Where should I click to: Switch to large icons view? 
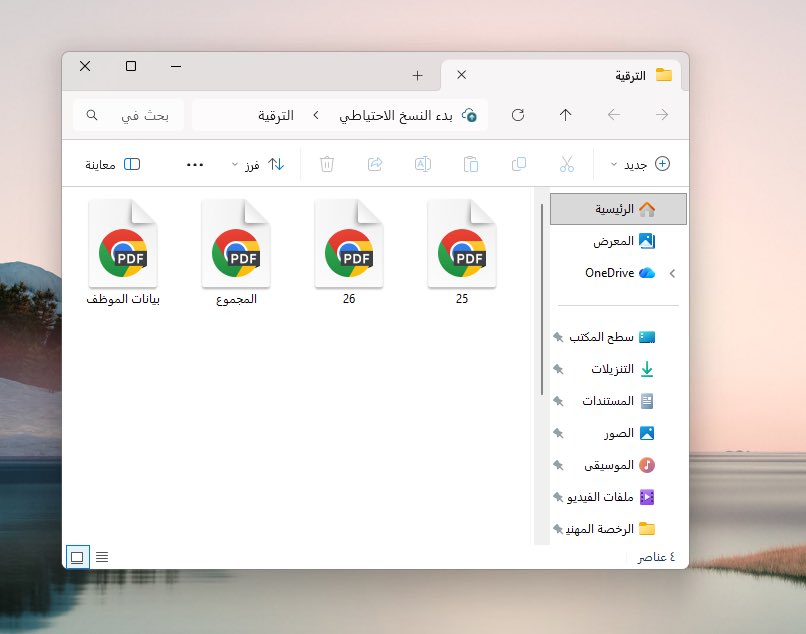[x=78, y=557]
